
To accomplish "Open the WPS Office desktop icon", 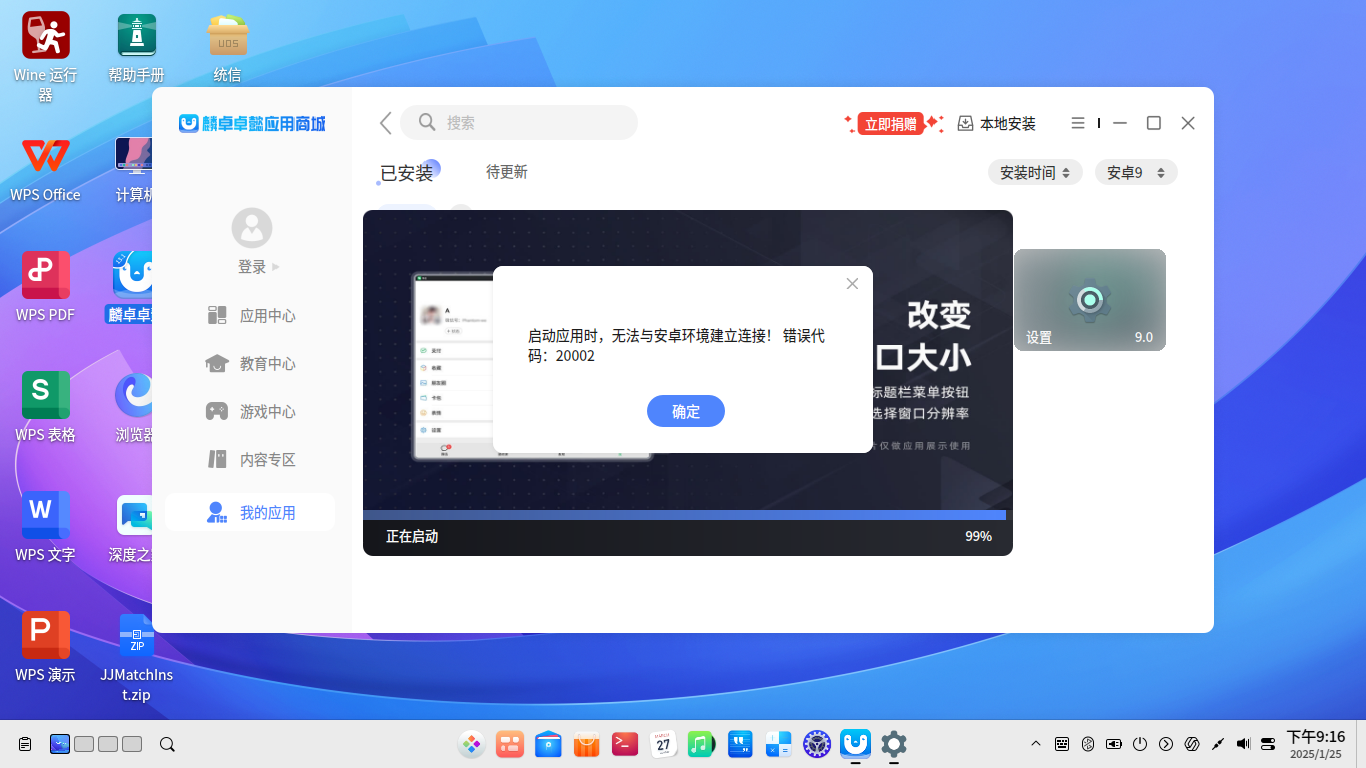I will (x=46, y=168).
